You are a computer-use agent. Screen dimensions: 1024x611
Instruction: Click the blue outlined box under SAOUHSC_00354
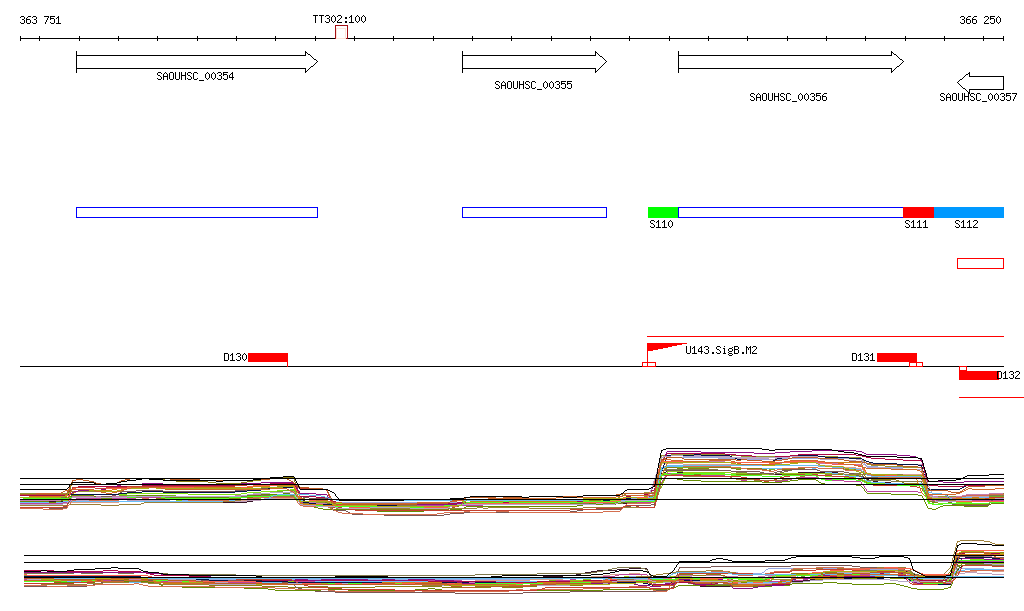pyautogui.click(x=197, y=212)
